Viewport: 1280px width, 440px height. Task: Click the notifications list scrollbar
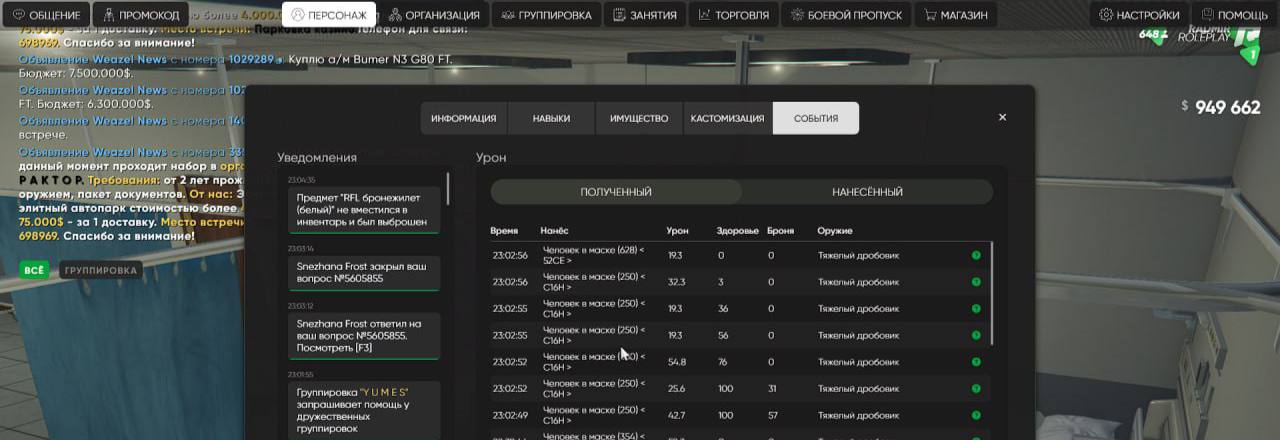pyautogui.click(x=447, y=190)
